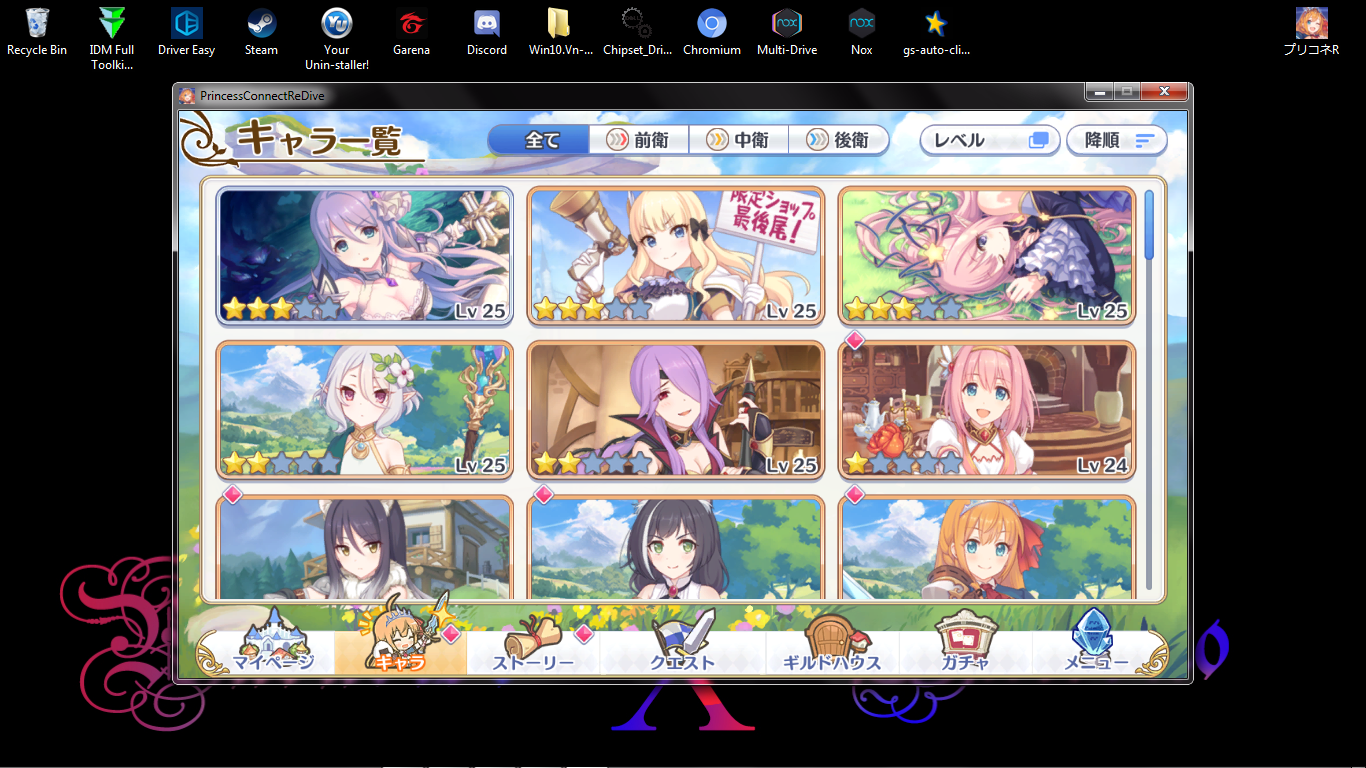
Task: Select the Garena desktop icon
Action: click(x=412, y=32)
